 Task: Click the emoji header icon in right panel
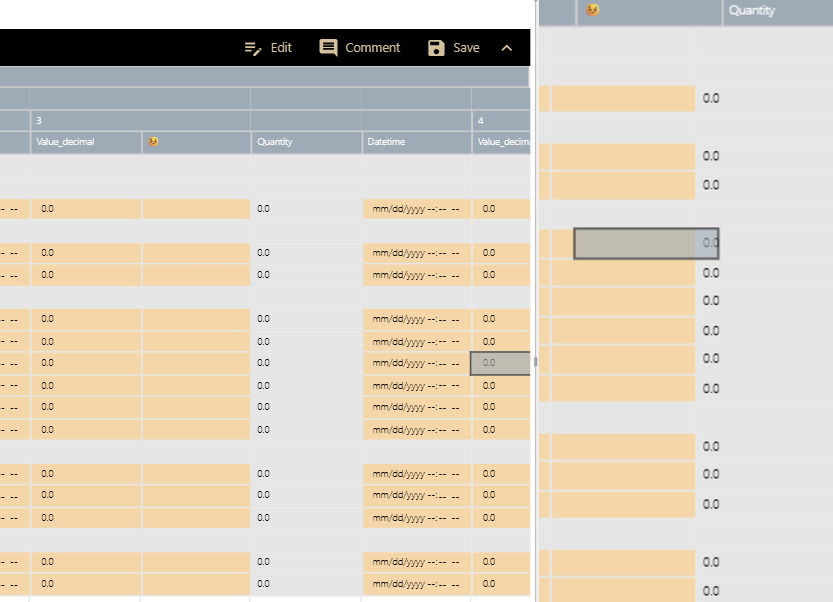point(592,10)
